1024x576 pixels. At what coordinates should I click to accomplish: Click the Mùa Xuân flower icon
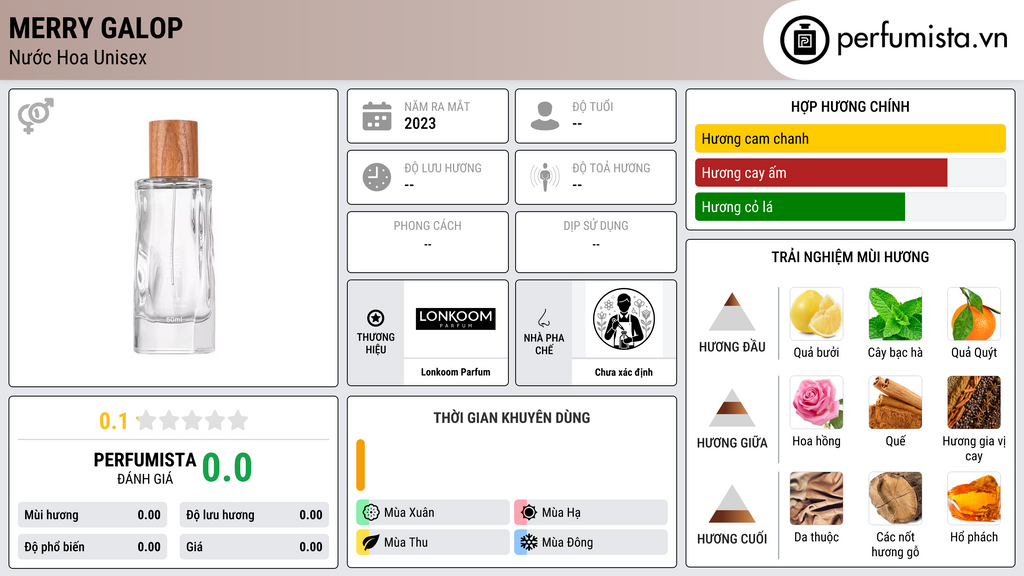(x=371, y=512)
